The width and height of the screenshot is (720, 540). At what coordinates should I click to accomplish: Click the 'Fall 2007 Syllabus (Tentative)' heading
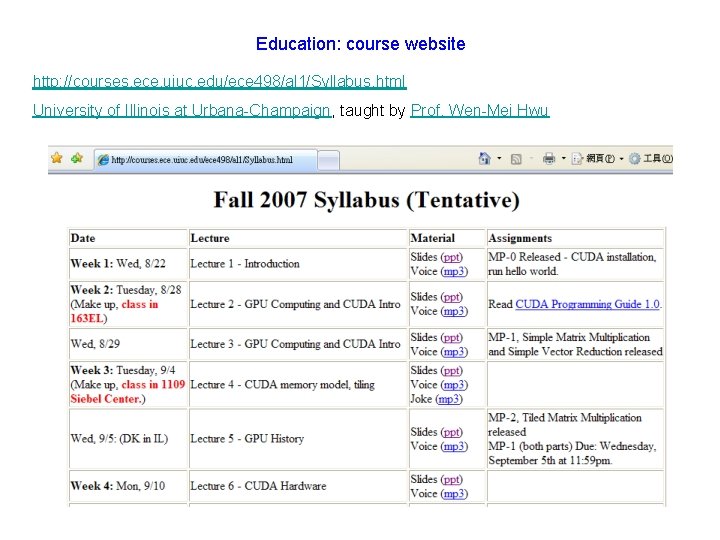coord(366,200)
